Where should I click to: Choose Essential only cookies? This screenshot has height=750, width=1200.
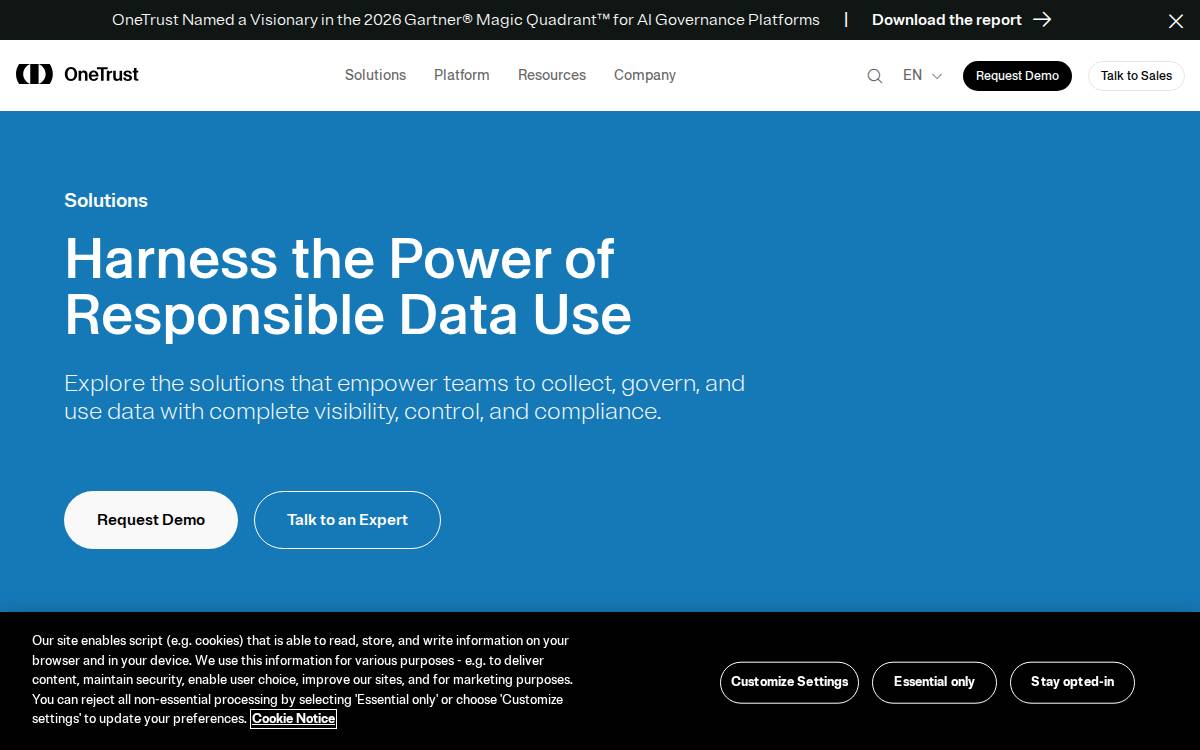[x=934, y=682]
